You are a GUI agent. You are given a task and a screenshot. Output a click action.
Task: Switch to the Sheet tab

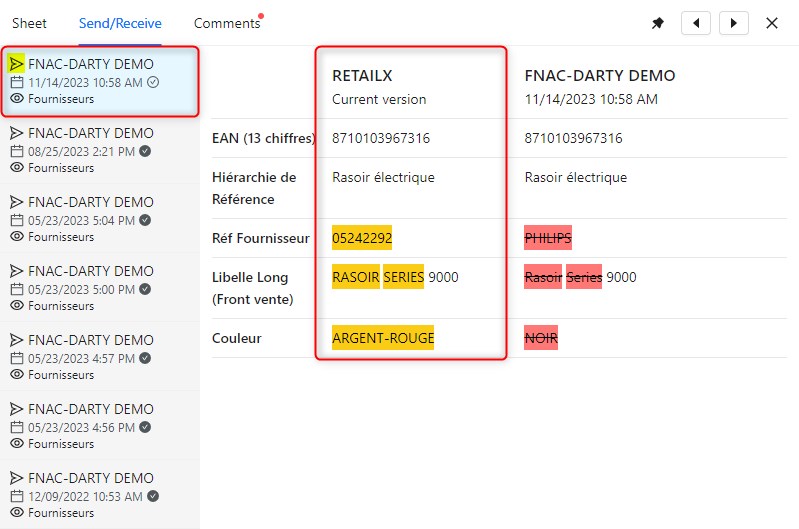[x=29, y=23]
